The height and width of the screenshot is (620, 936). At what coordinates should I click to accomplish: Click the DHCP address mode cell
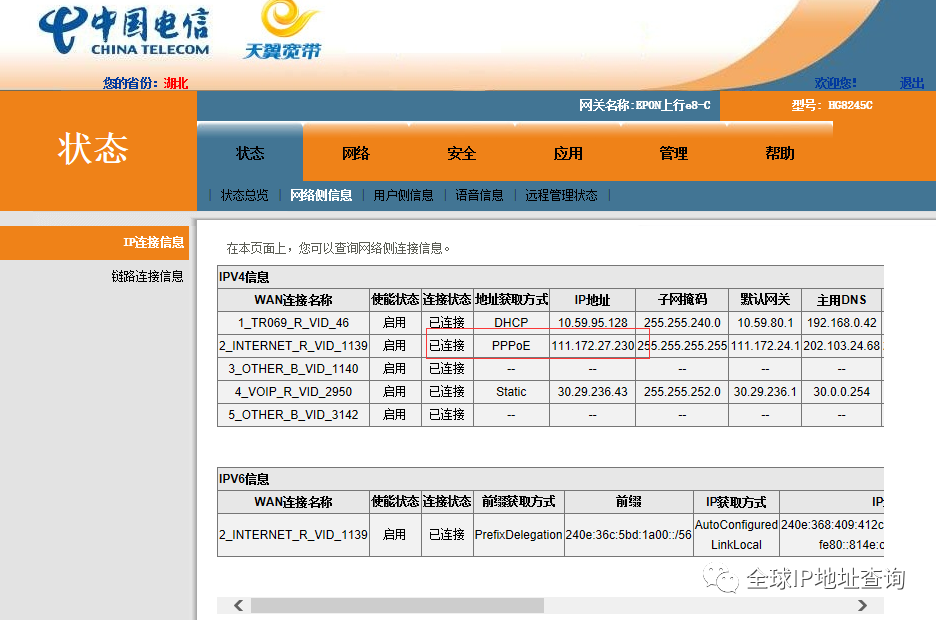pos(511,323)
